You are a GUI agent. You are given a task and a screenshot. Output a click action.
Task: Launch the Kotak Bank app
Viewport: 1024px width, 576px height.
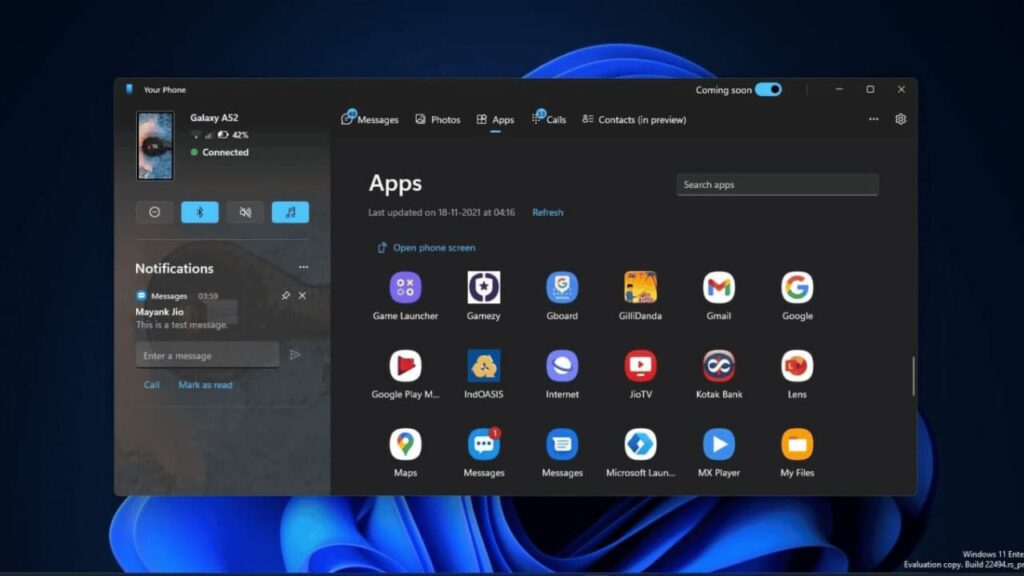(718, 365)
